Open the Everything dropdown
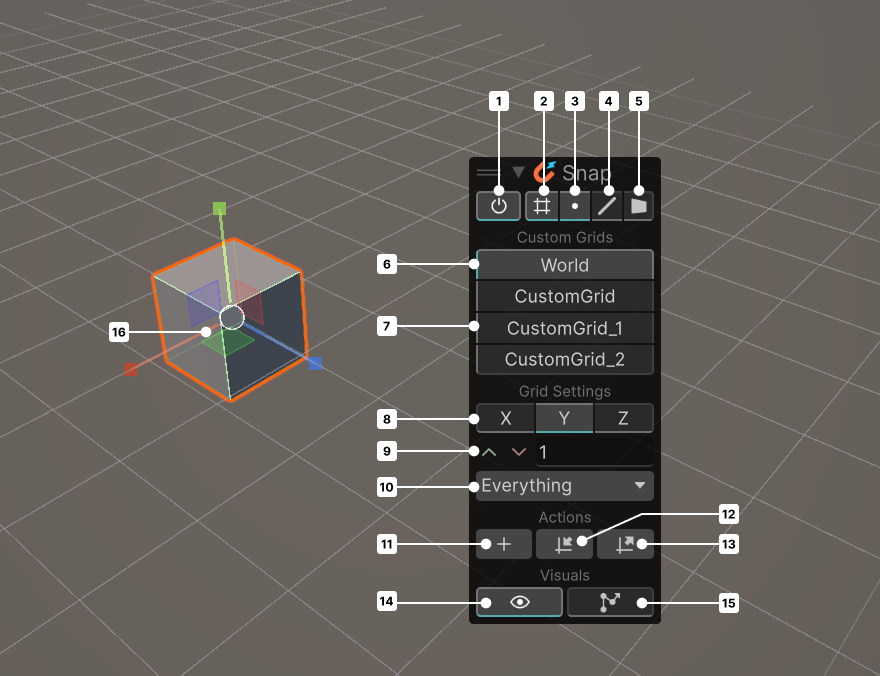This screenshot has width=880, height=676. [x=565, y=486]
